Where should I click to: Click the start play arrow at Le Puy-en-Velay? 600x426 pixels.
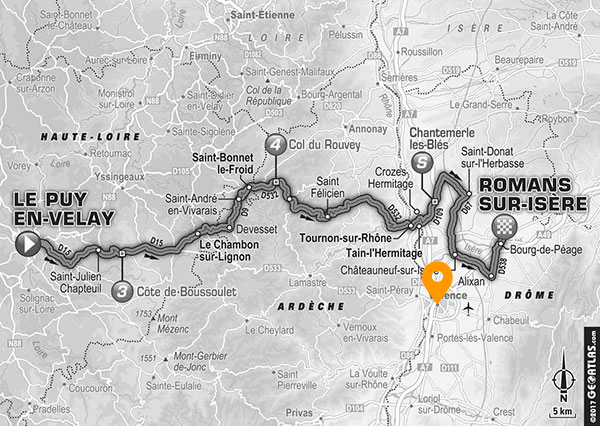pyautogui.click(x=28, y=244)
